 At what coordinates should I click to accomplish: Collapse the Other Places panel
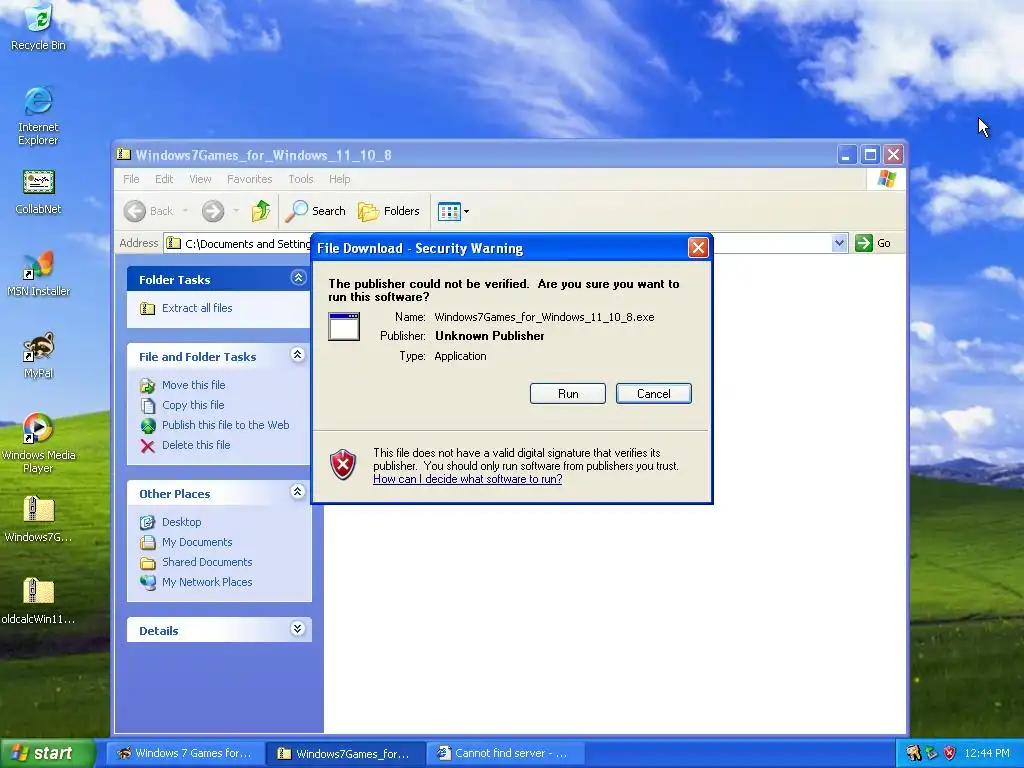pyautogui.click(x=298, y=492)
